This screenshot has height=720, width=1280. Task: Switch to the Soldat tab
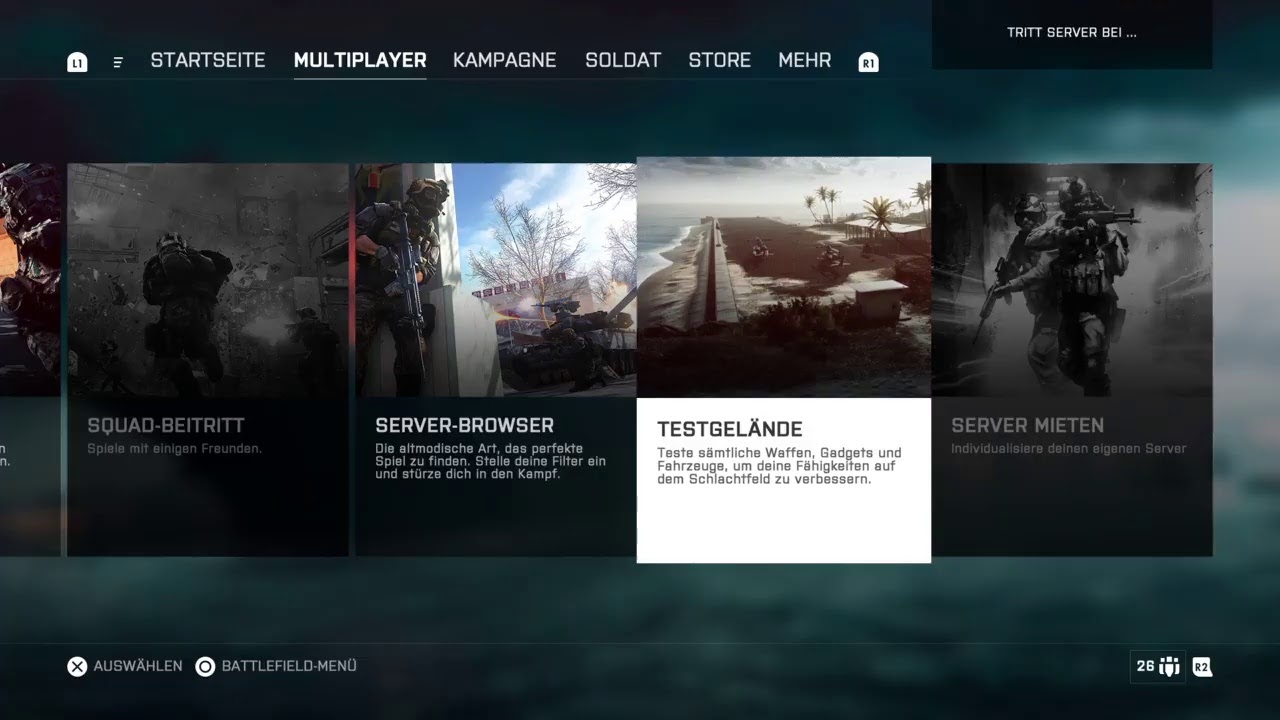click(623, 60)
